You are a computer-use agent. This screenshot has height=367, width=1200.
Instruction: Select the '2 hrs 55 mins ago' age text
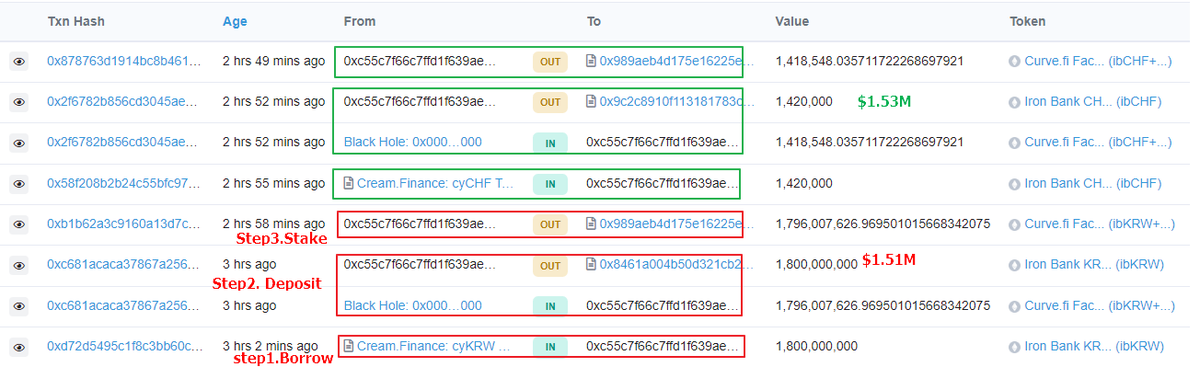point(274,184)
